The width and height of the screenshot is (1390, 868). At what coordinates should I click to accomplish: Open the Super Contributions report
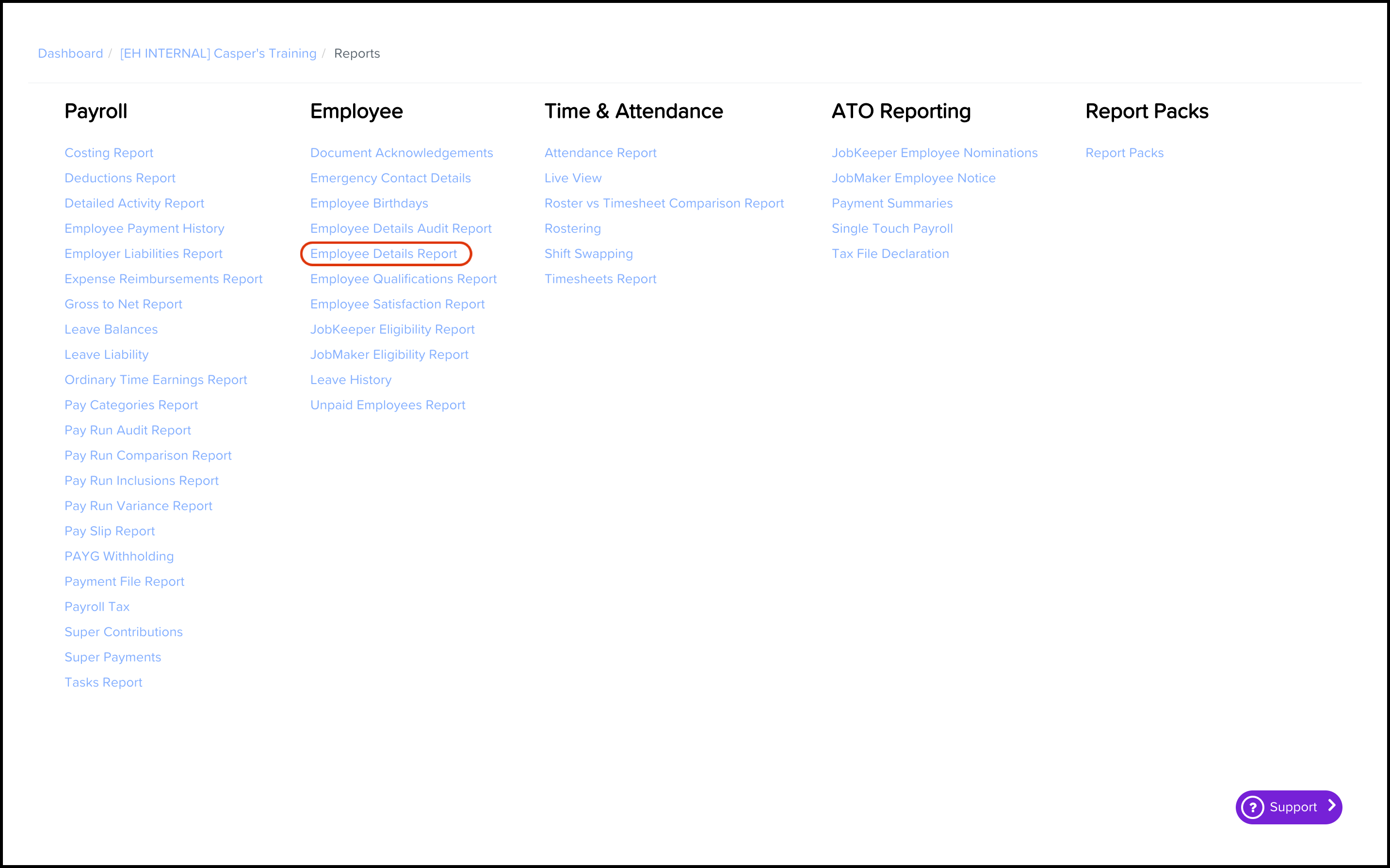point(124,631)
